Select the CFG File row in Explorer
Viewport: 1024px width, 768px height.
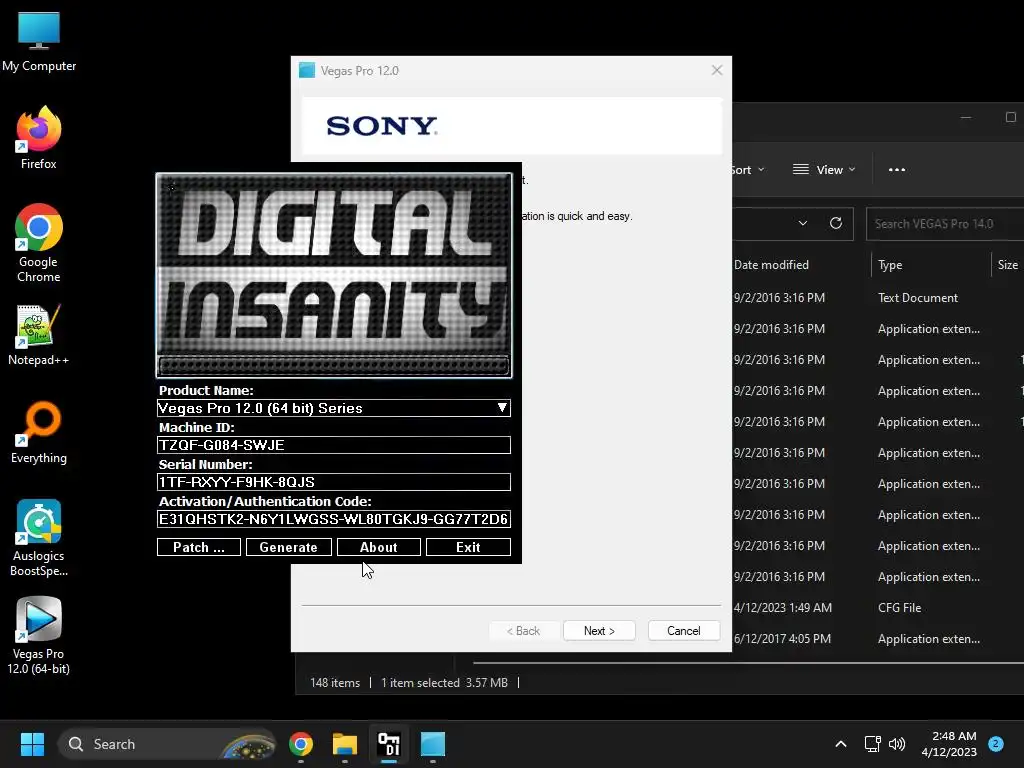tap(878, 608)
